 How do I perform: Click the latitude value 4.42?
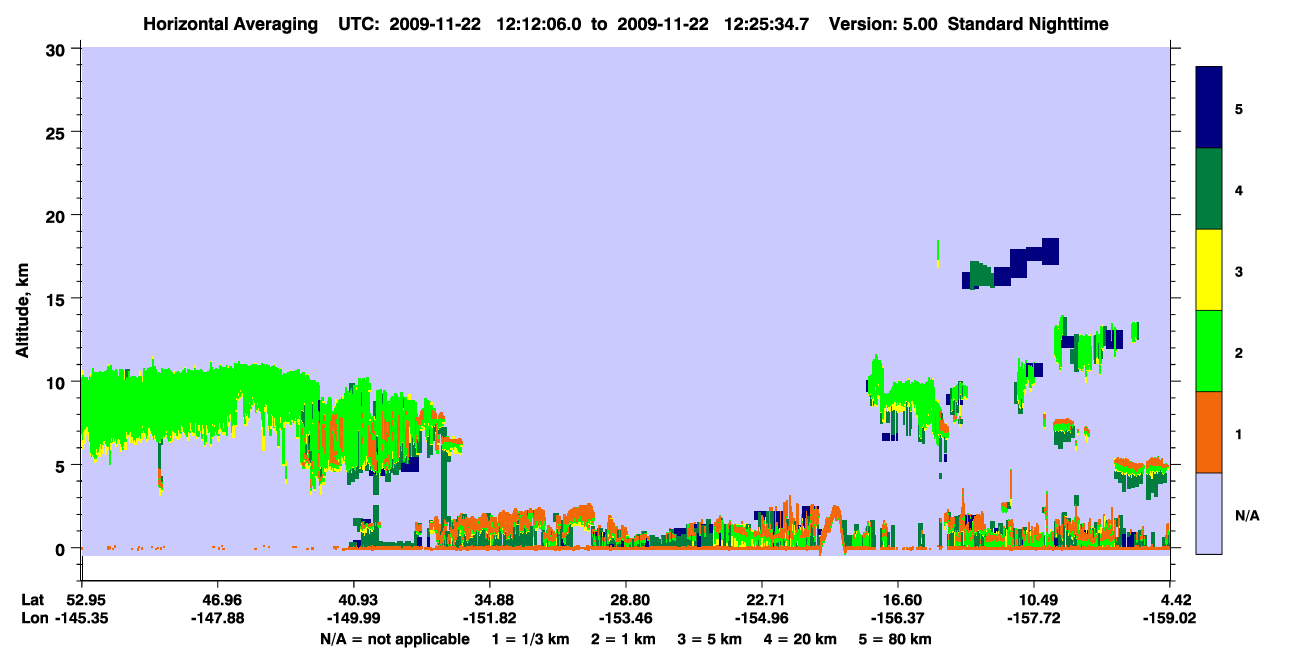click(1176, 600)
